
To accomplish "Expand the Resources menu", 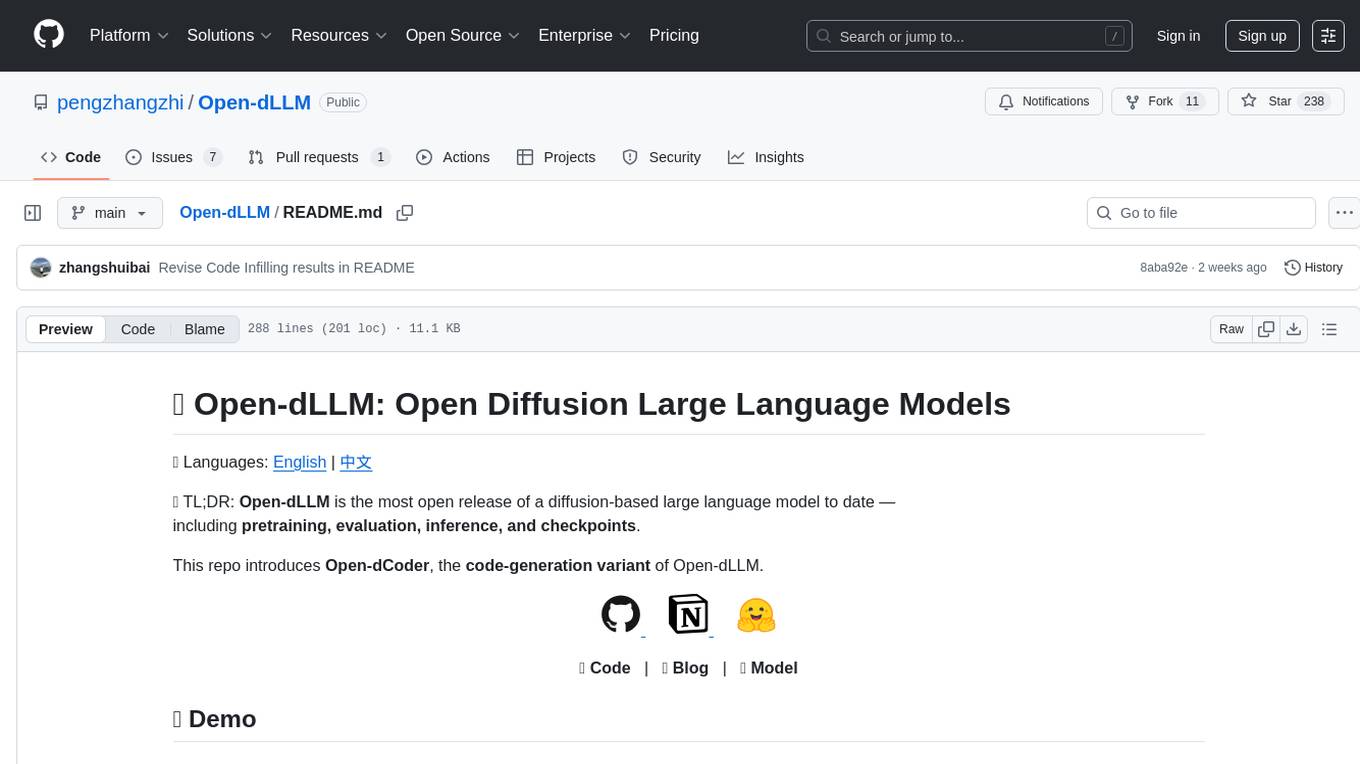I will pyautogui.click(x=339, y=35).
